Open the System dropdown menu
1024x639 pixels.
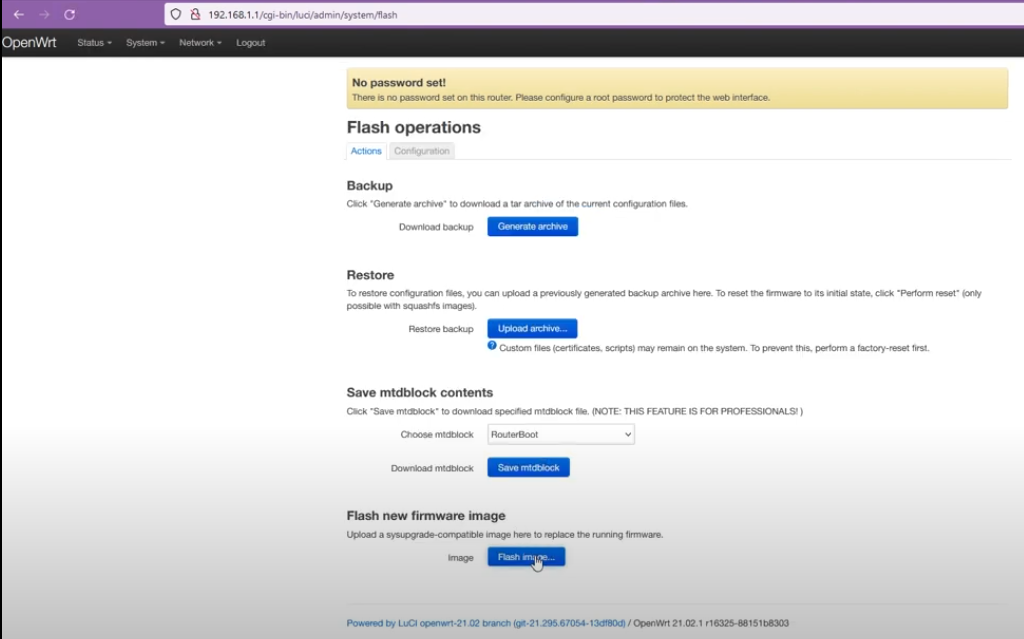tap(145, 43)
